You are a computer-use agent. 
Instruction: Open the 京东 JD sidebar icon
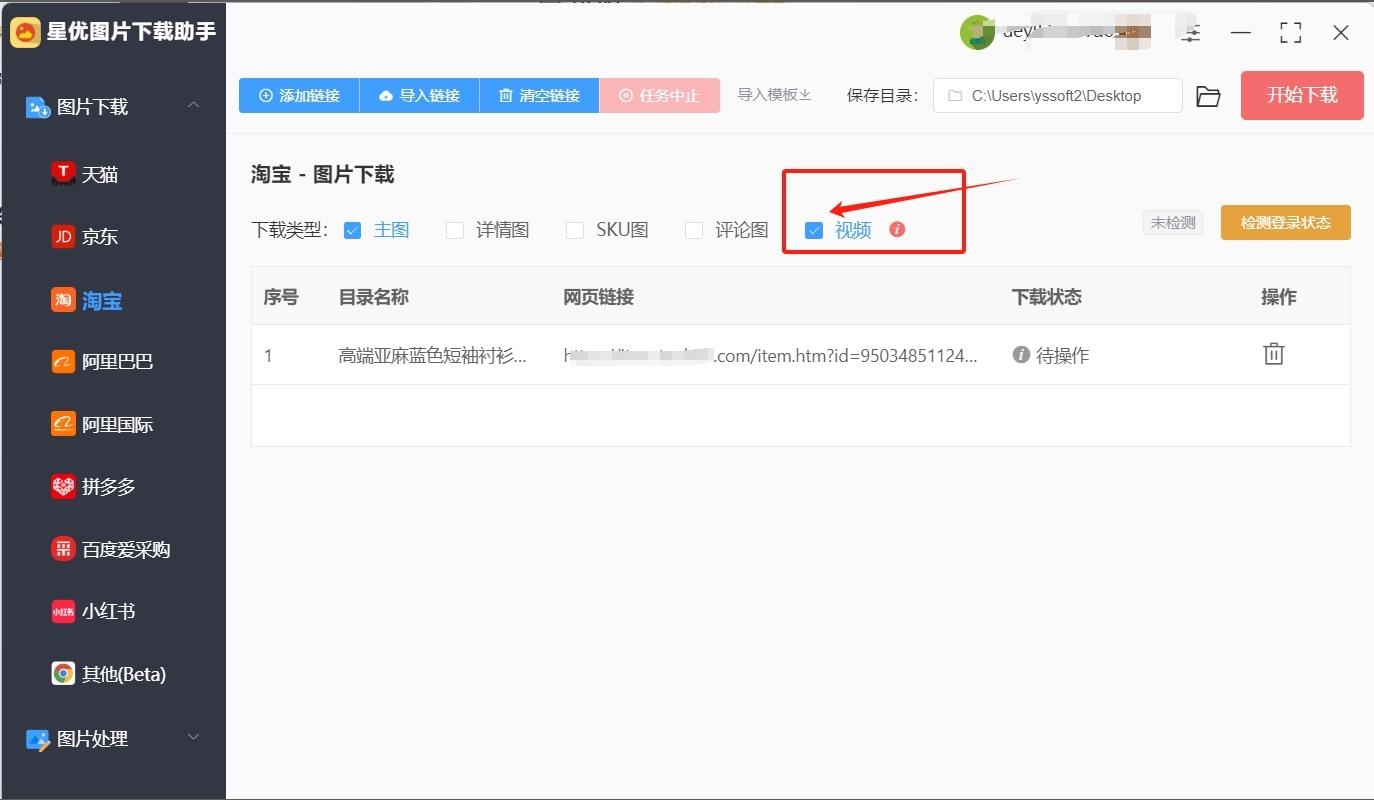click(63, 237)
